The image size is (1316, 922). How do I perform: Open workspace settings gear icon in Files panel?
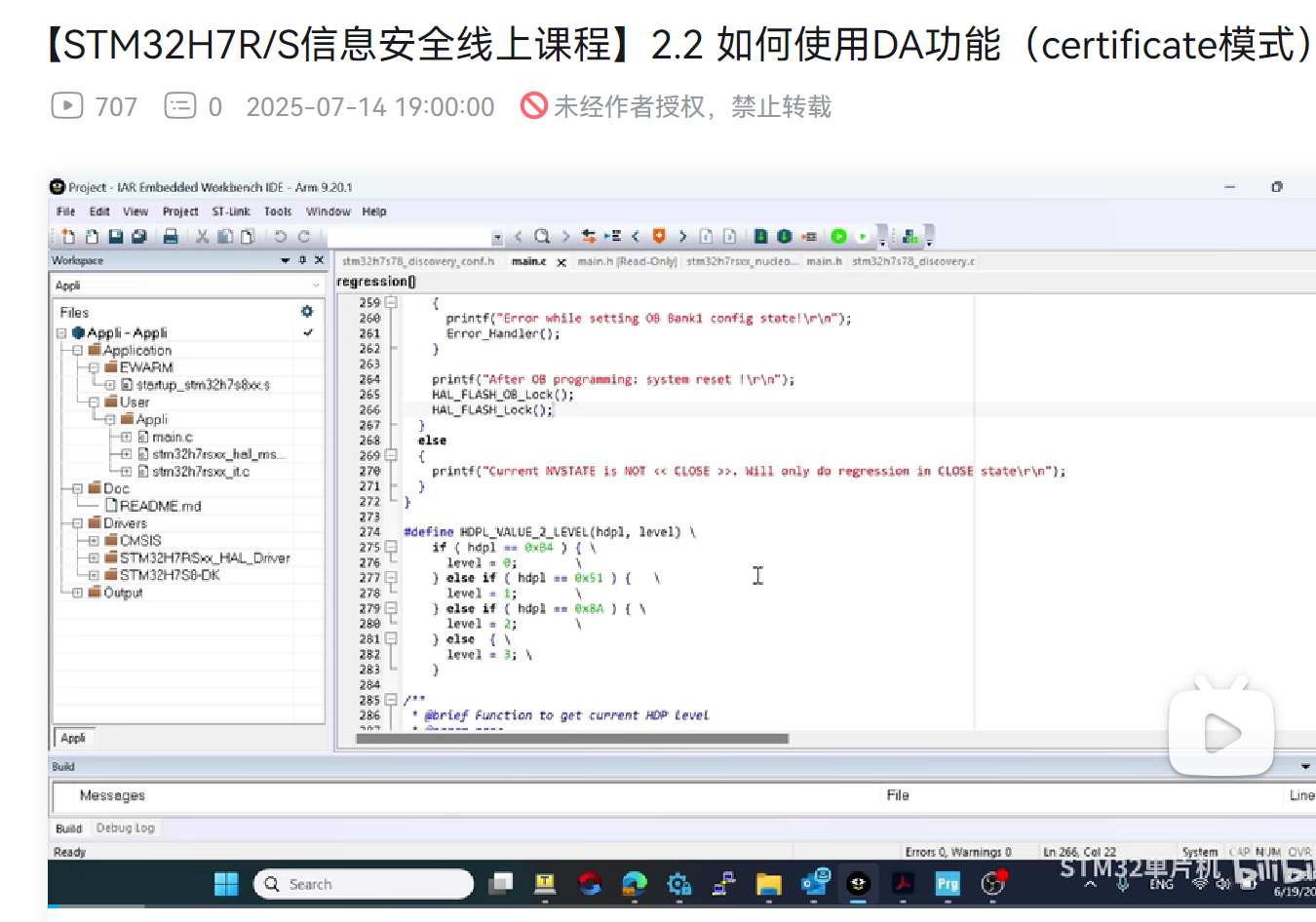coord(307,311)
